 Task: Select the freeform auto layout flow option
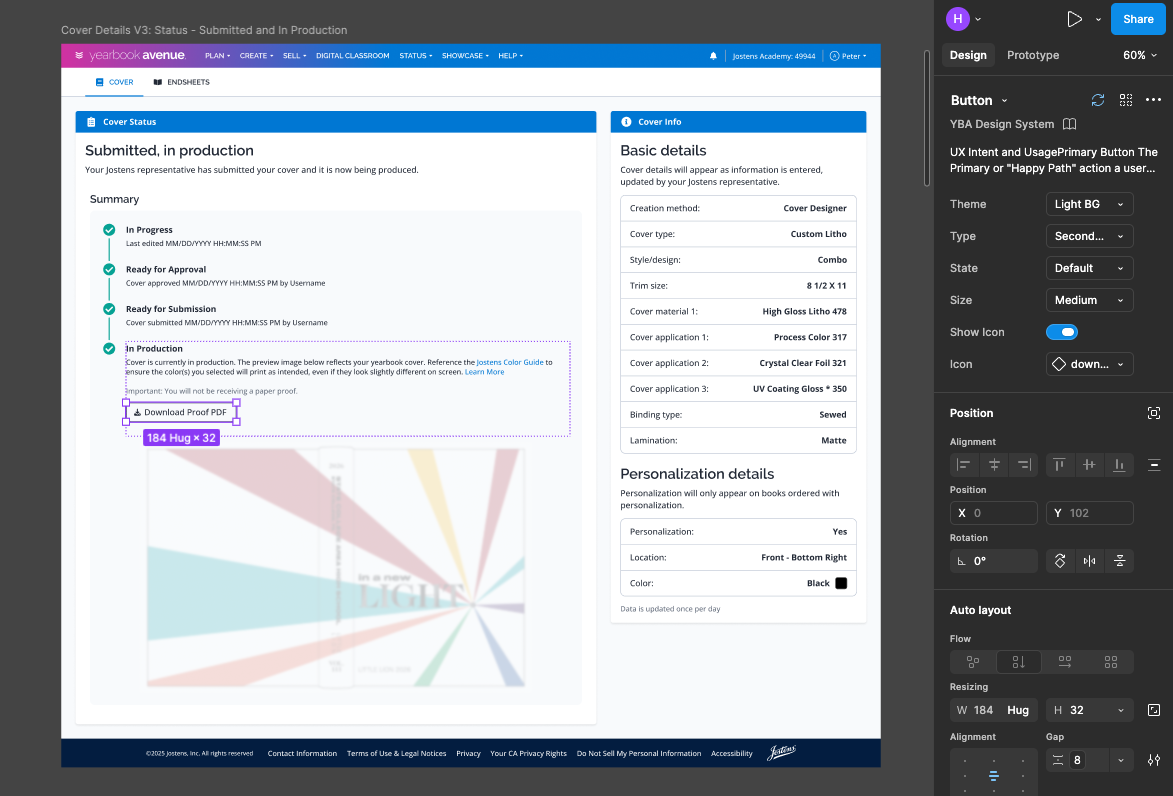973,662
